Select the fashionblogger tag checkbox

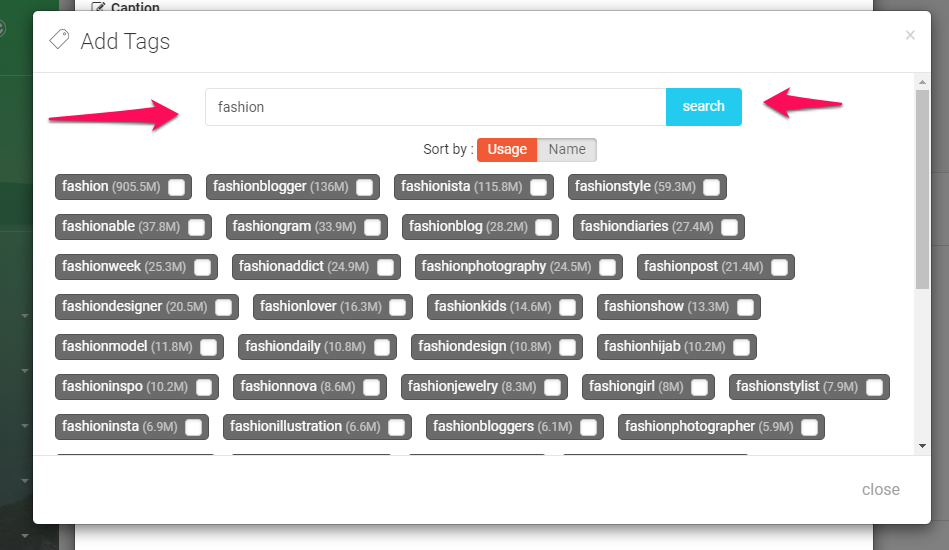point(364,187)
